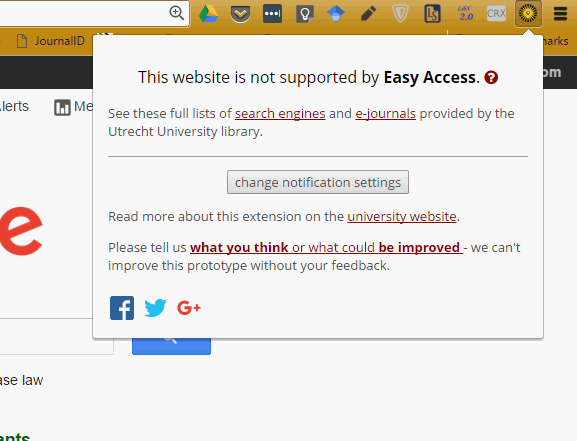Click the CRX extension icon
Screen dimensions: 577x441
click(x=496, y=14)
